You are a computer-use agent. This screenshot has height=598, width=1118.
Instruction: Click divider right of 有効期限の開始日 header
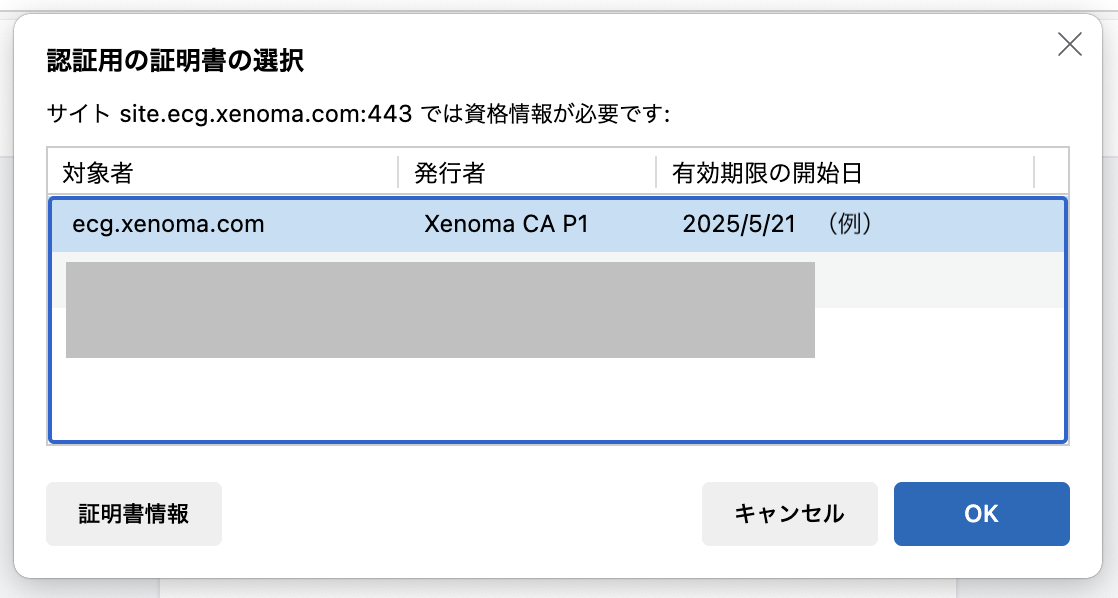click(1034, 173)
